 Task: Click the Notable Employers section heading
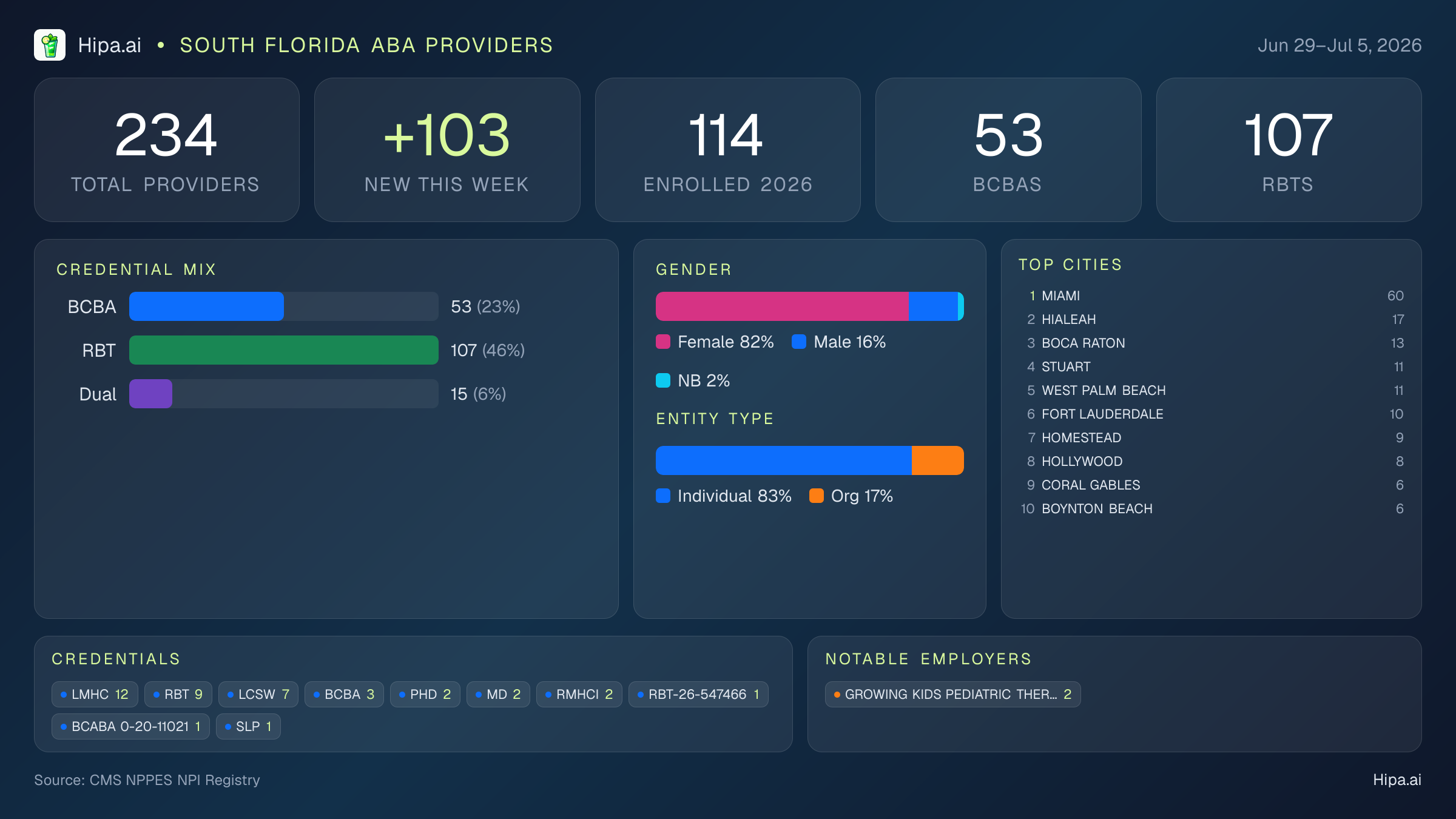point(928,659)
